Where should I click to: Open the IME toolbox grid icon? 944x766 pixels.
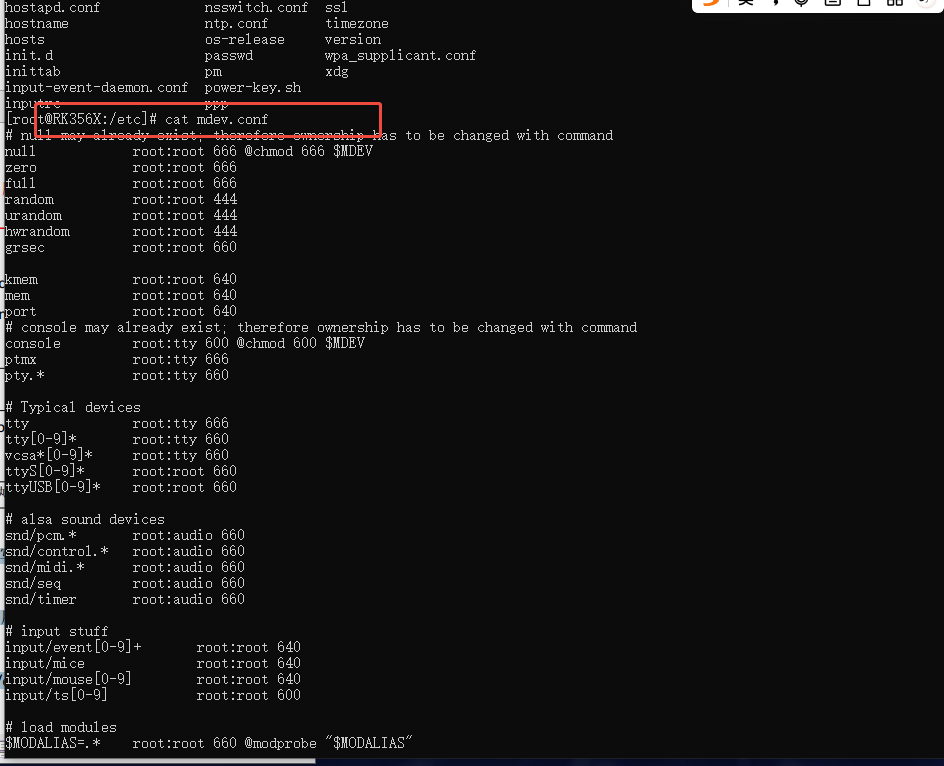895,2
